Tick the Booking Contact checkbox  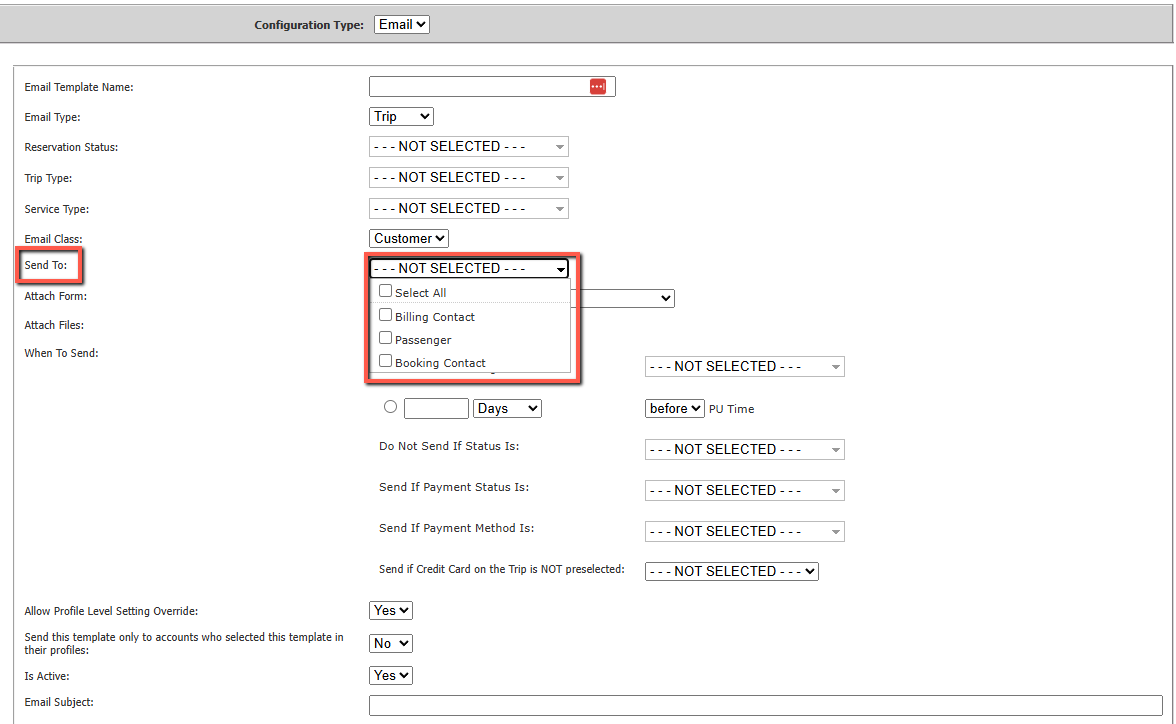(386, 362)
